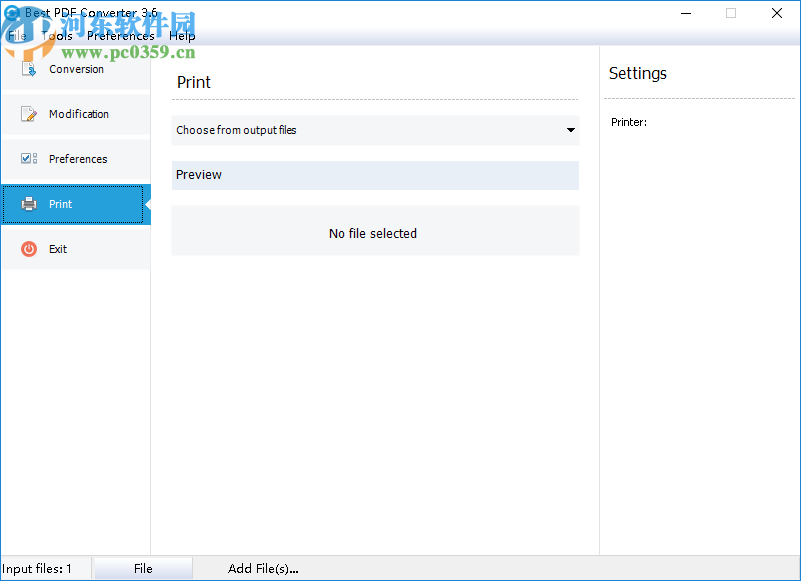Click the Printer setting in the Settings panel

[628, 122]
